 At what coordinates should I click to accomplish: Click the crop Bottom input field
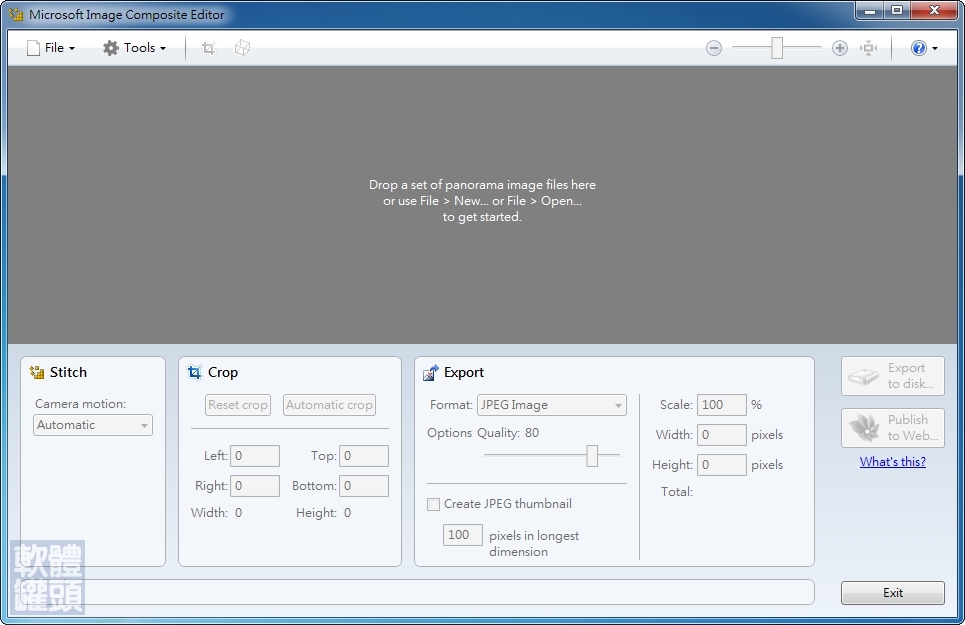[364, 486]
